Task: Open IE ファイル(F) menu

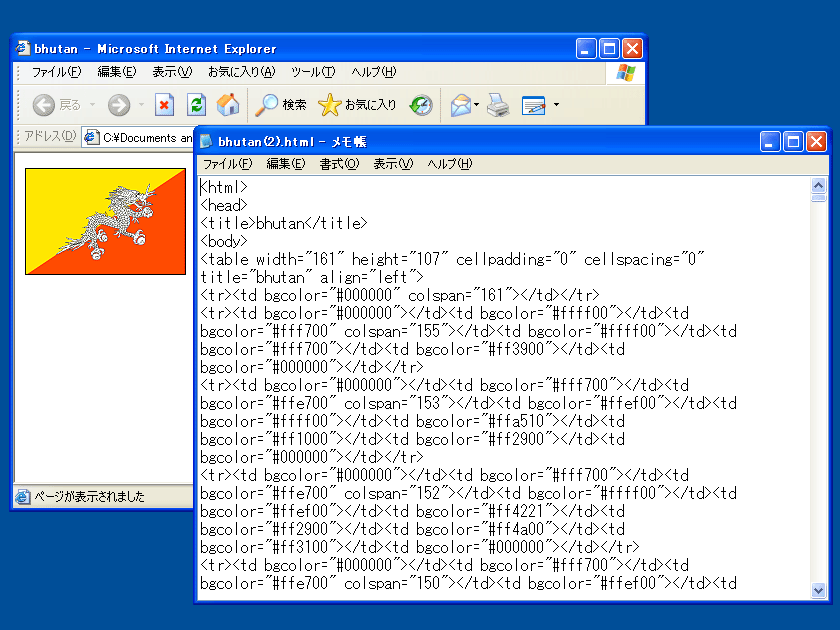Action: [x=56, y=72]
